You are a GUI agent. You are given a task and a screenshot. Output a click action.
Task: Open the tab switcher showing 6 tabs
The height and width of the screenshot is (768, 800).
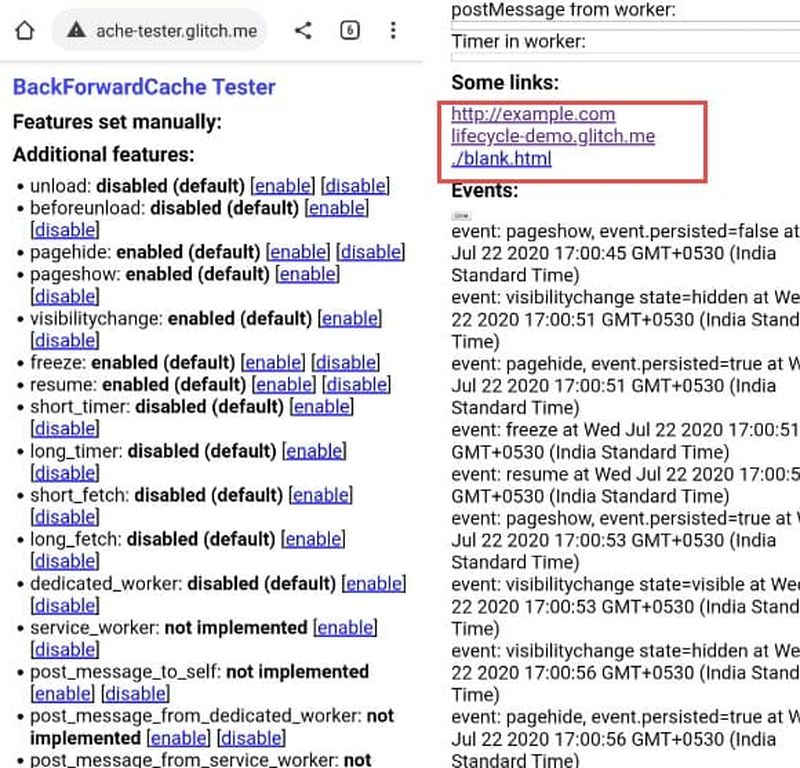coord(349,31)
